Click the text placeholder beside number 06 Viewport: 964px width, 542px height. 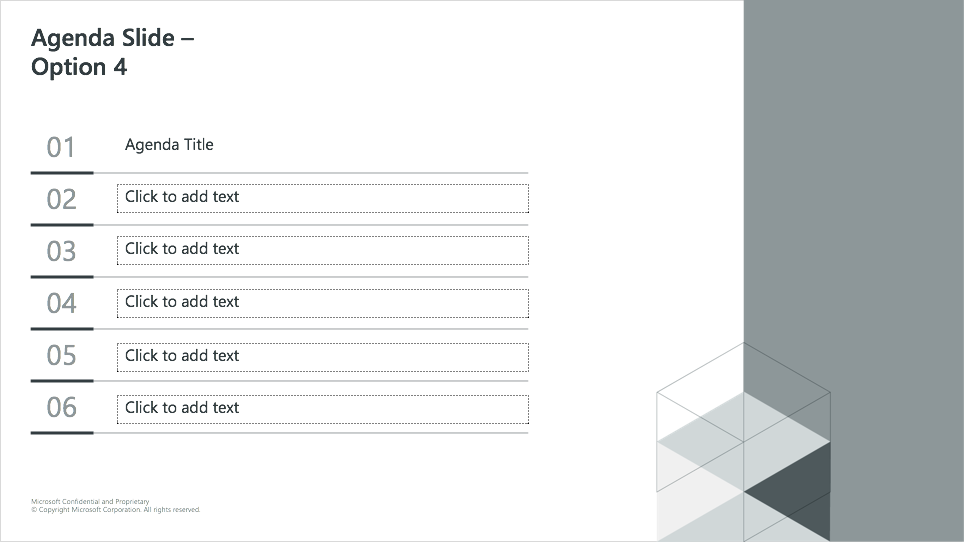pyautogui.click(x=323, y=409)
